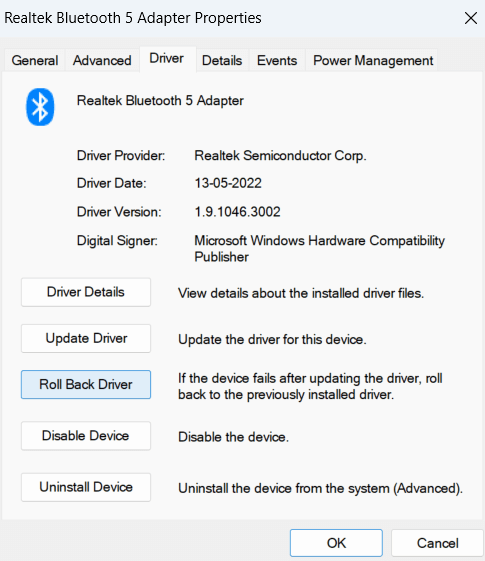Click the 'View details about the installed driver files' text
The width and height of the screenshot is (485, 561).
pos(301,293)
